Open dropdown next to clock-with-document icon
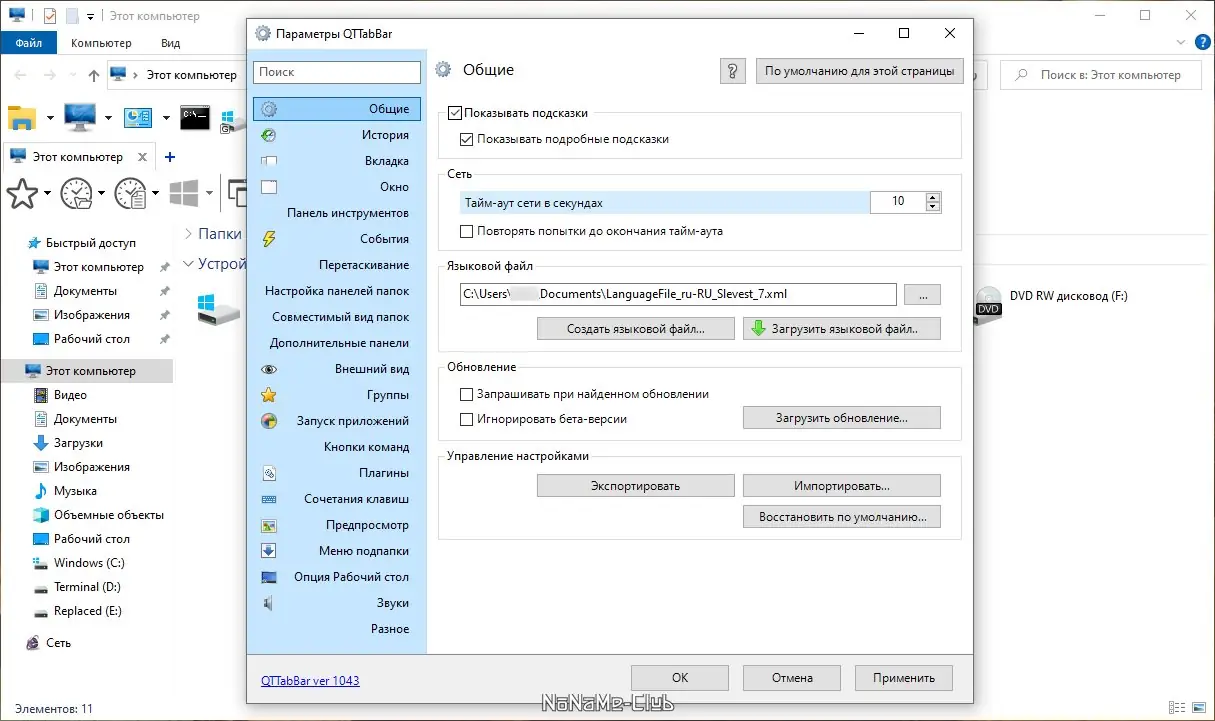The height and width of the screenshot is (721, 1215). click(x=156, y=193)
